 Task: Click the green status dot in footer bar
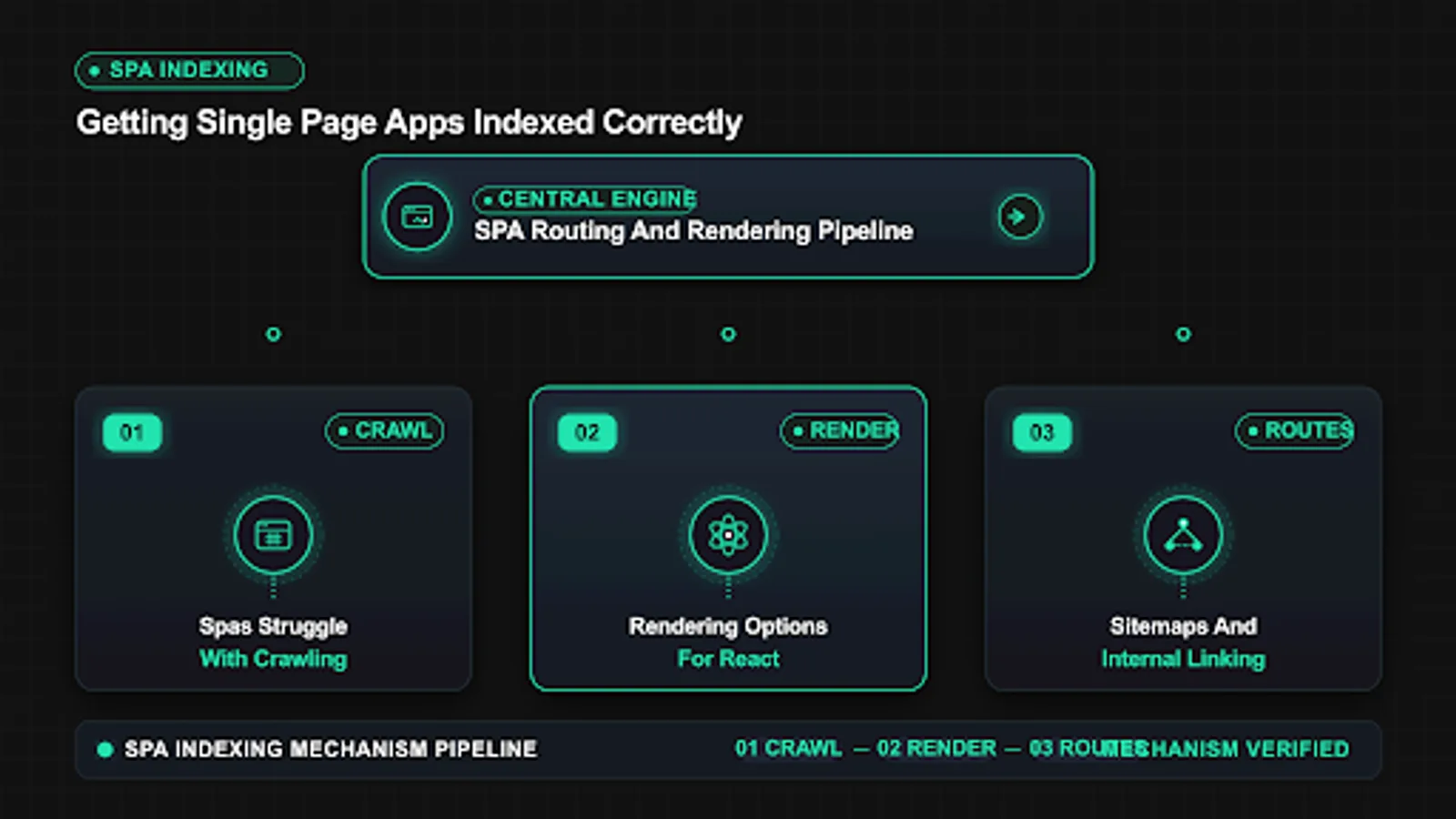pyautogui.click(x=105, y=749)
